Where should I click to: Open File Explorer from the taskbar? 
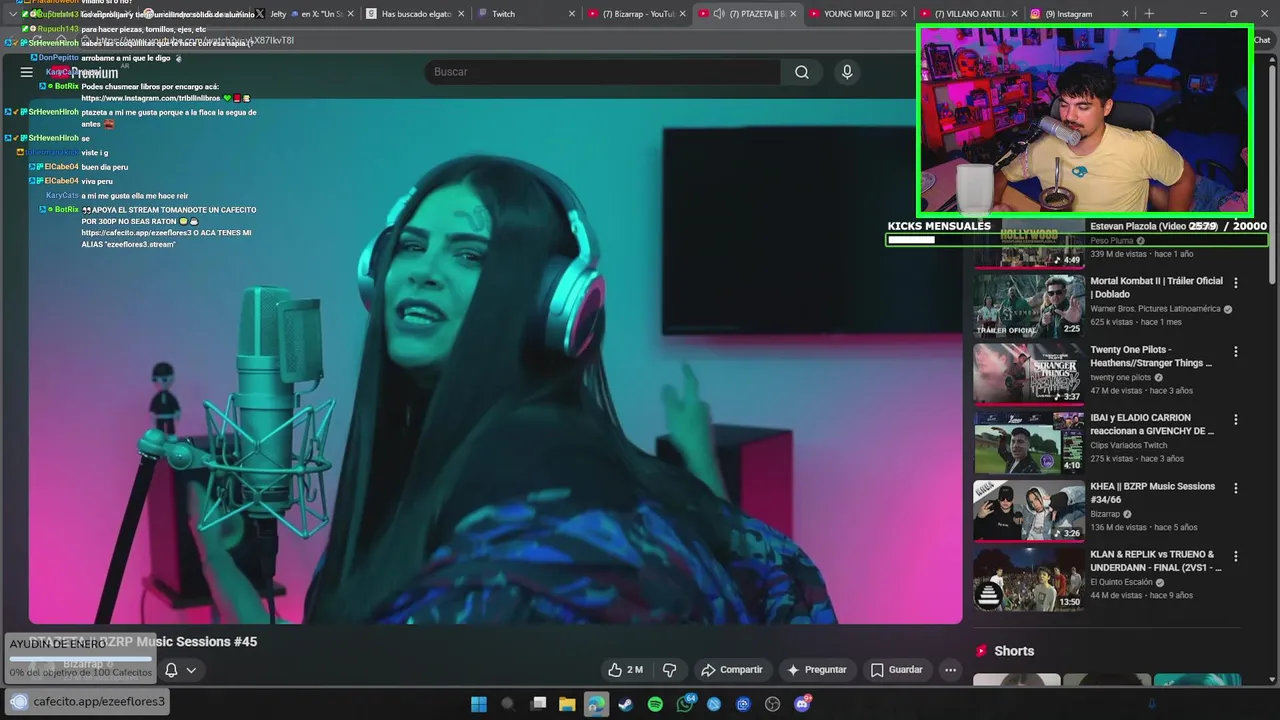coord(567,704)
